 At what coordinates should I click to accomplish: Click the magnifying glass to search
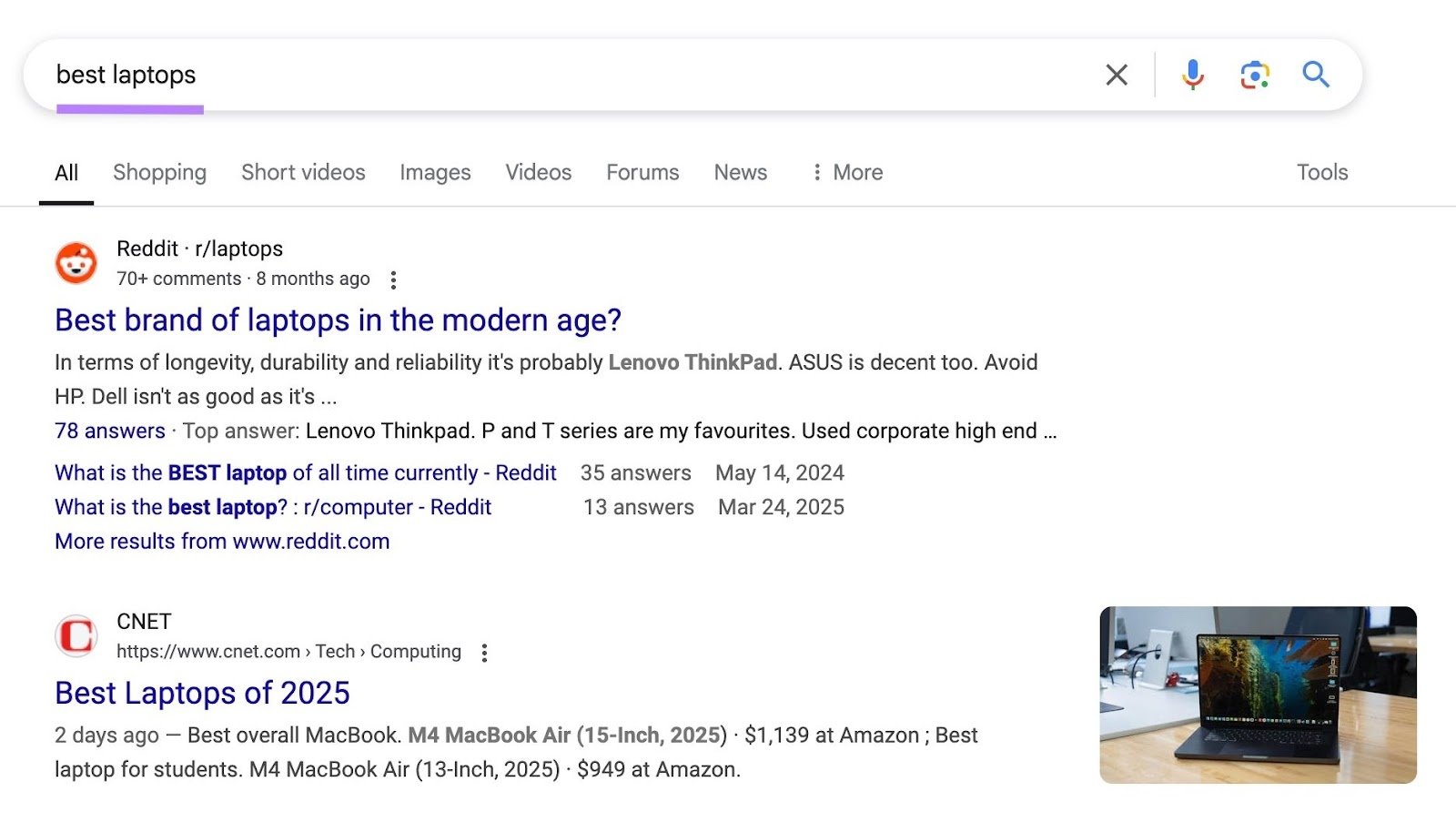coord(1316,75)
